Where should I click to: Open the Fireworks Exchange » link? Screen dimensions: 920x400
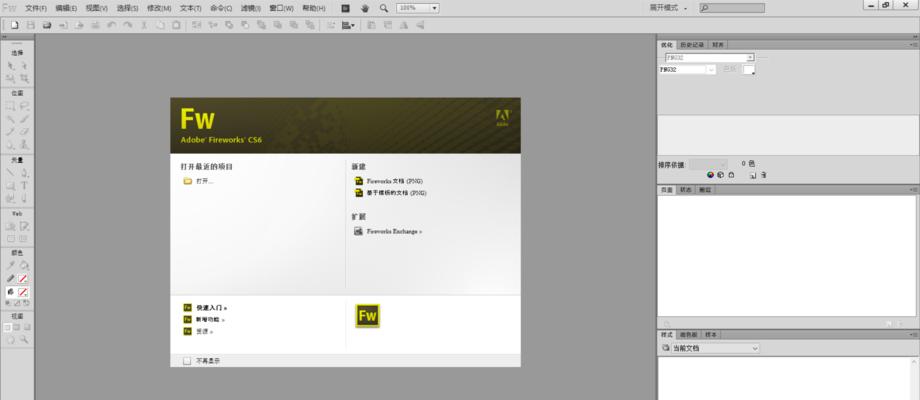click(394, 232)
